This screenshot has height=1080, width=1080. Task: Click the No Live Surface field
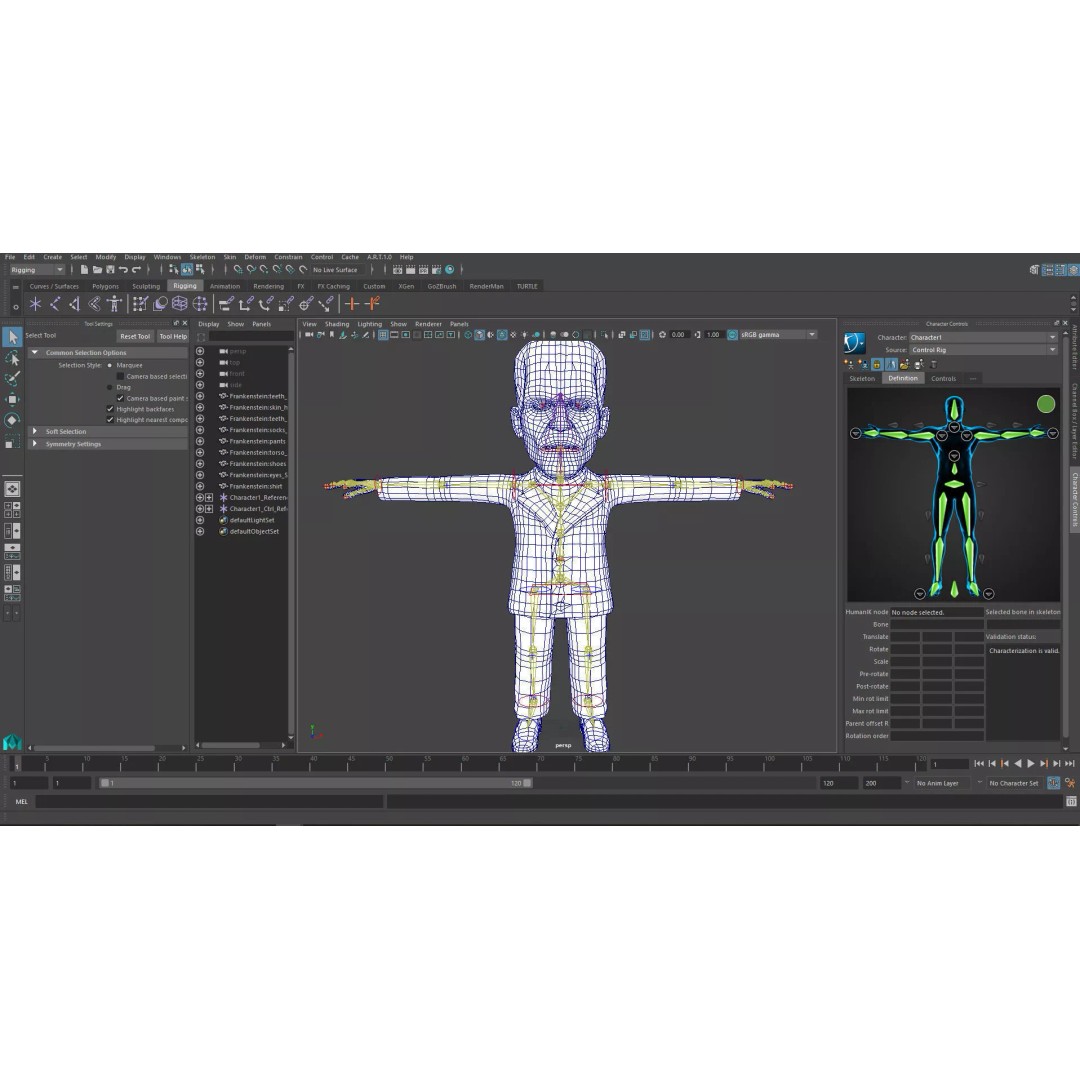336,270
